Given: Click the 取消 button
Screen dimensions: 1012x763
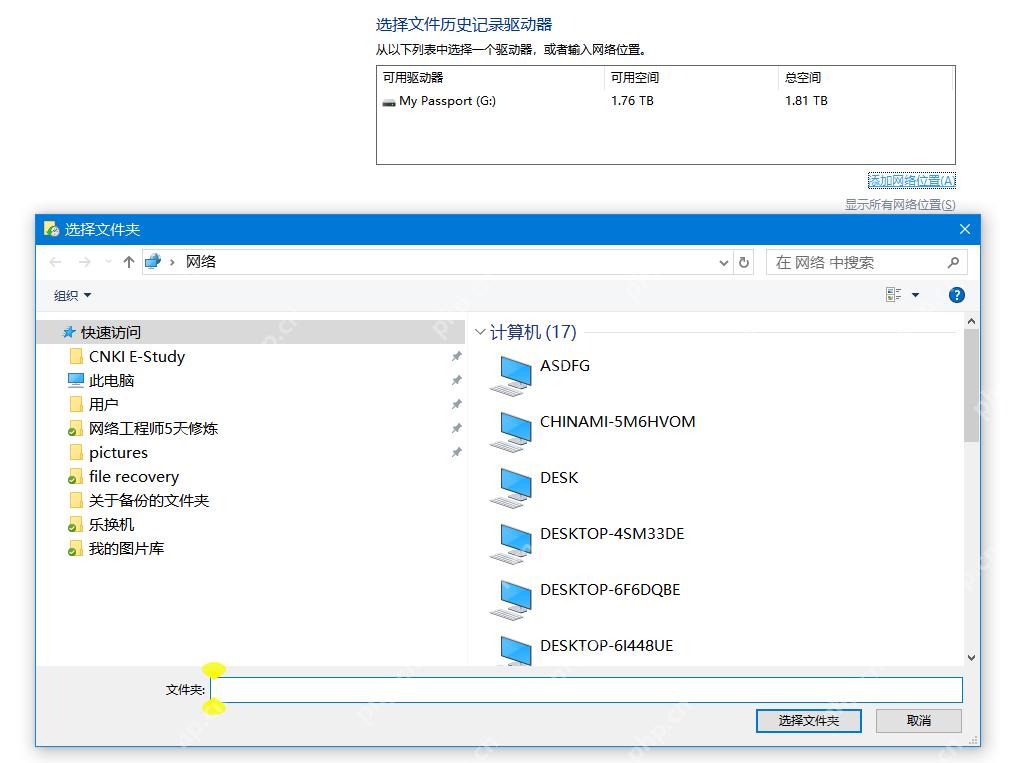Looking at the screenshot, I should coord(918,721).
